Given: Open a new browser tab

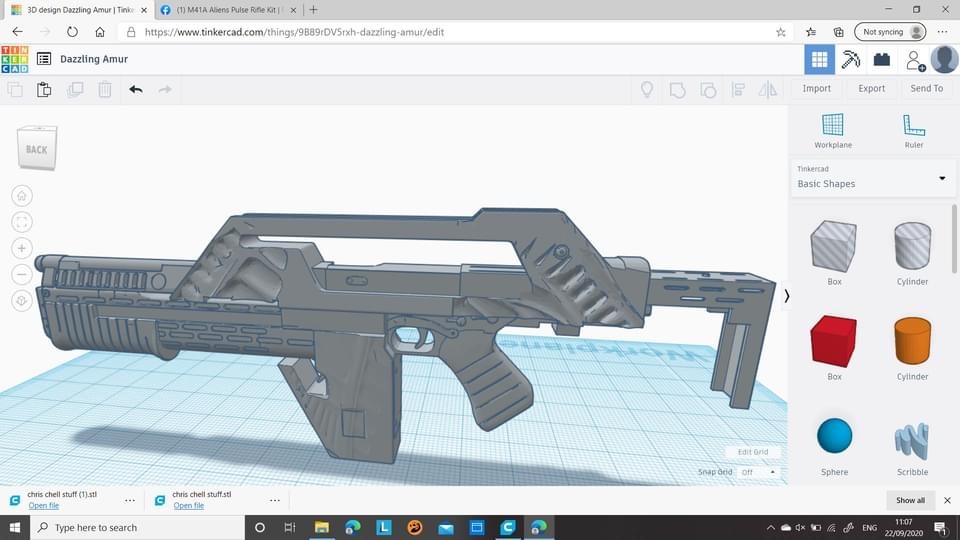Looking at the screenshot, I should pos(313,10).
